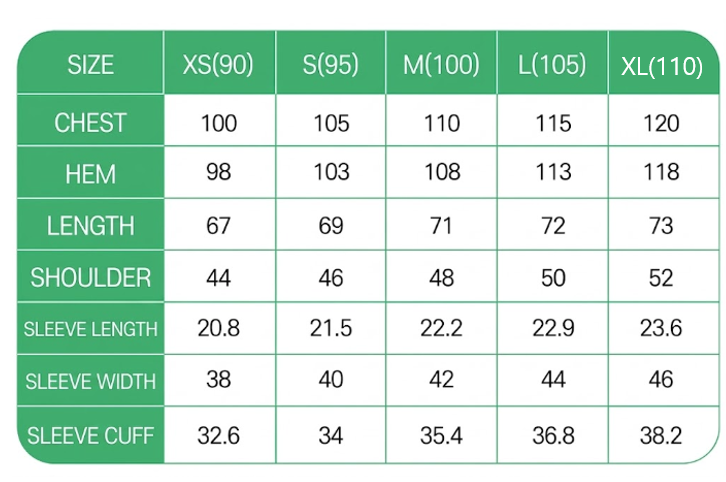
Task: Select the L(105) column header
Action: pos(552,66)
